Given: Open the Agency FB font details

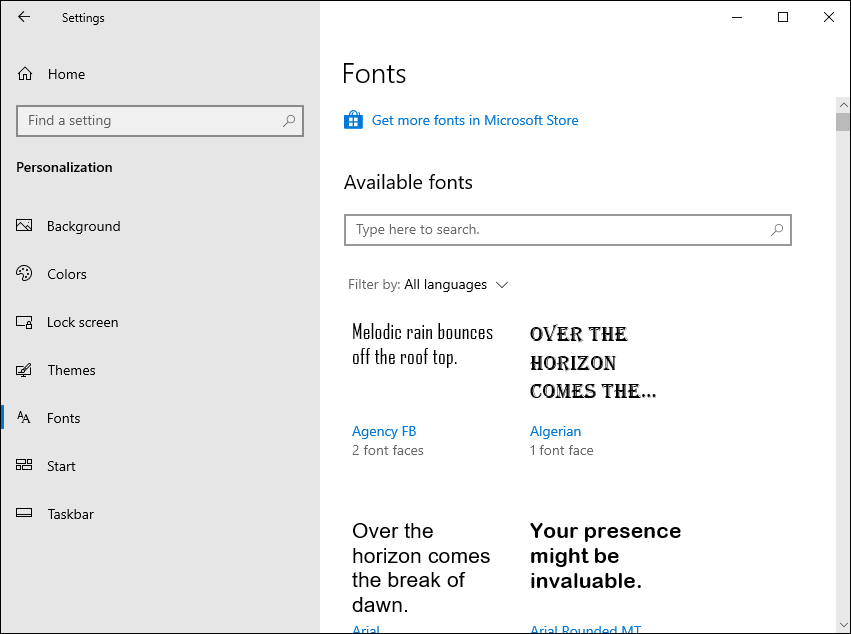Looking at the screenshot, I should 384,431.
